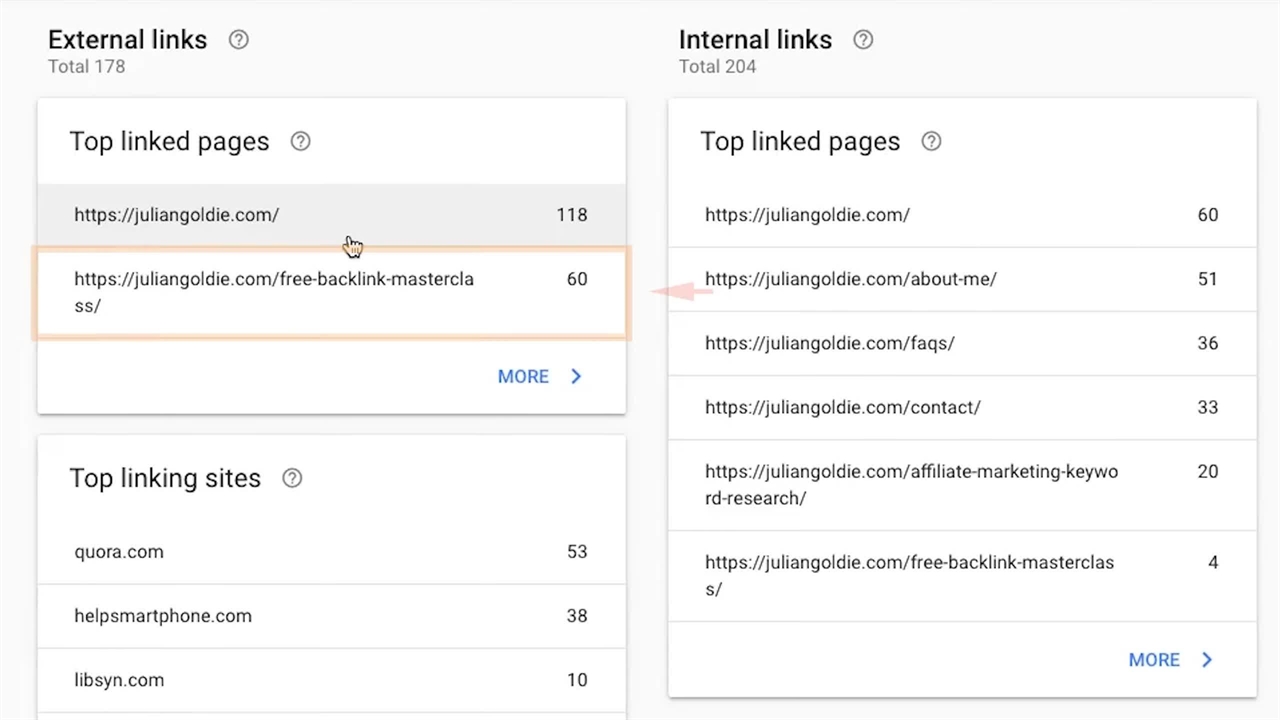
Task: Select quora.com linking site row
Action: [330, 552]
